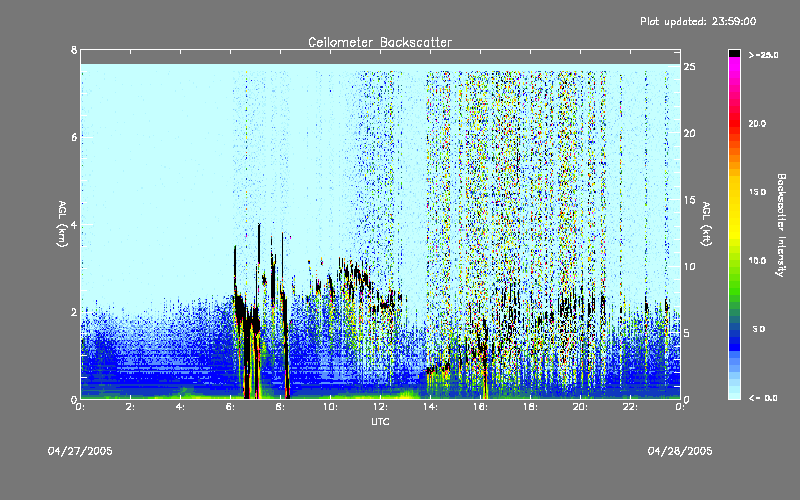This screenshot has height=500, width=800.
Task: Click the 'Plot updated: 23:59:00' timestamp
Action: pyautogui.click(x=698, y=21)
